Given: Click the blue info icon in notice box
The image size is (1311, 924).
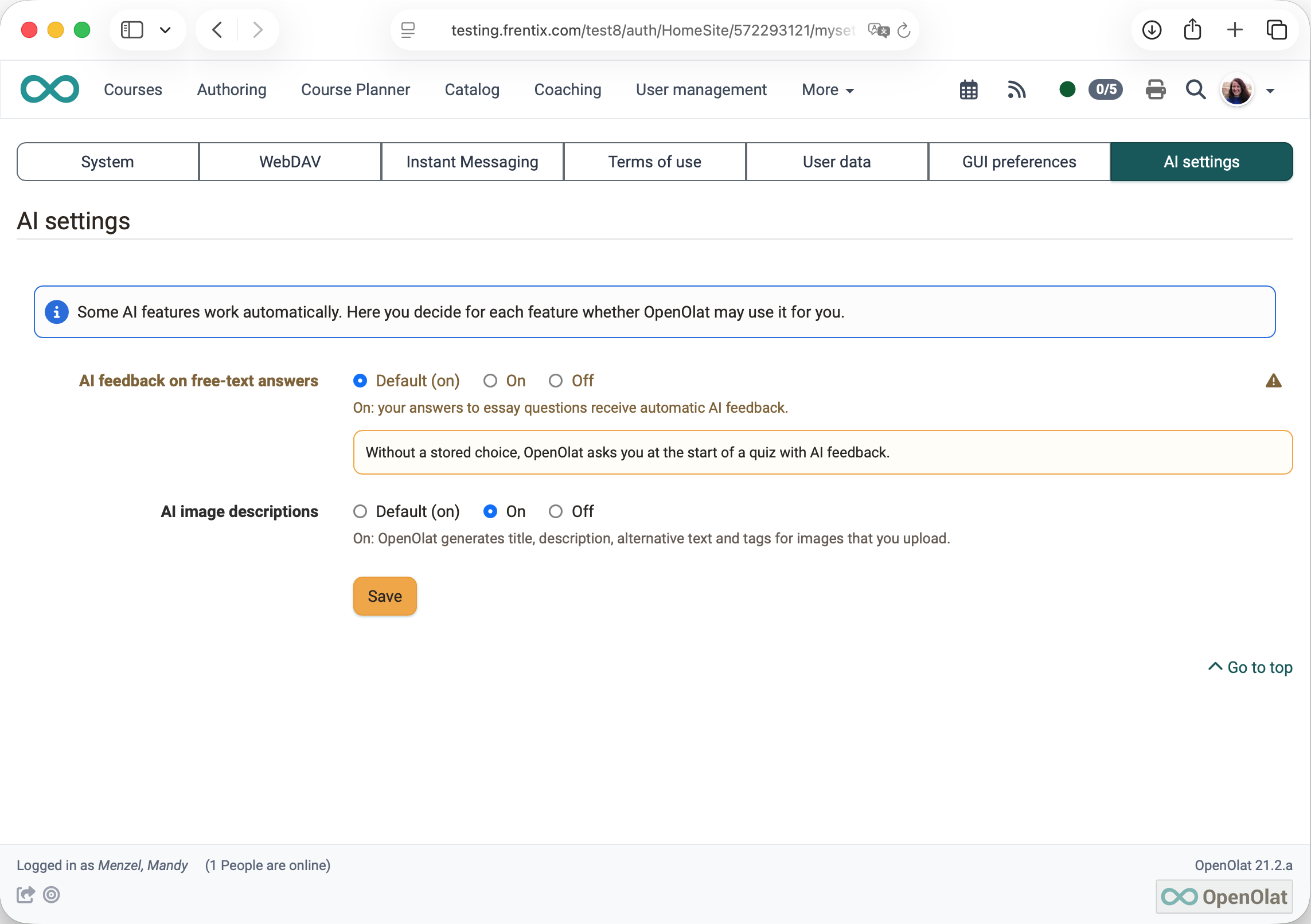Looking at the screenshot, I should click(x=56, y=312).
